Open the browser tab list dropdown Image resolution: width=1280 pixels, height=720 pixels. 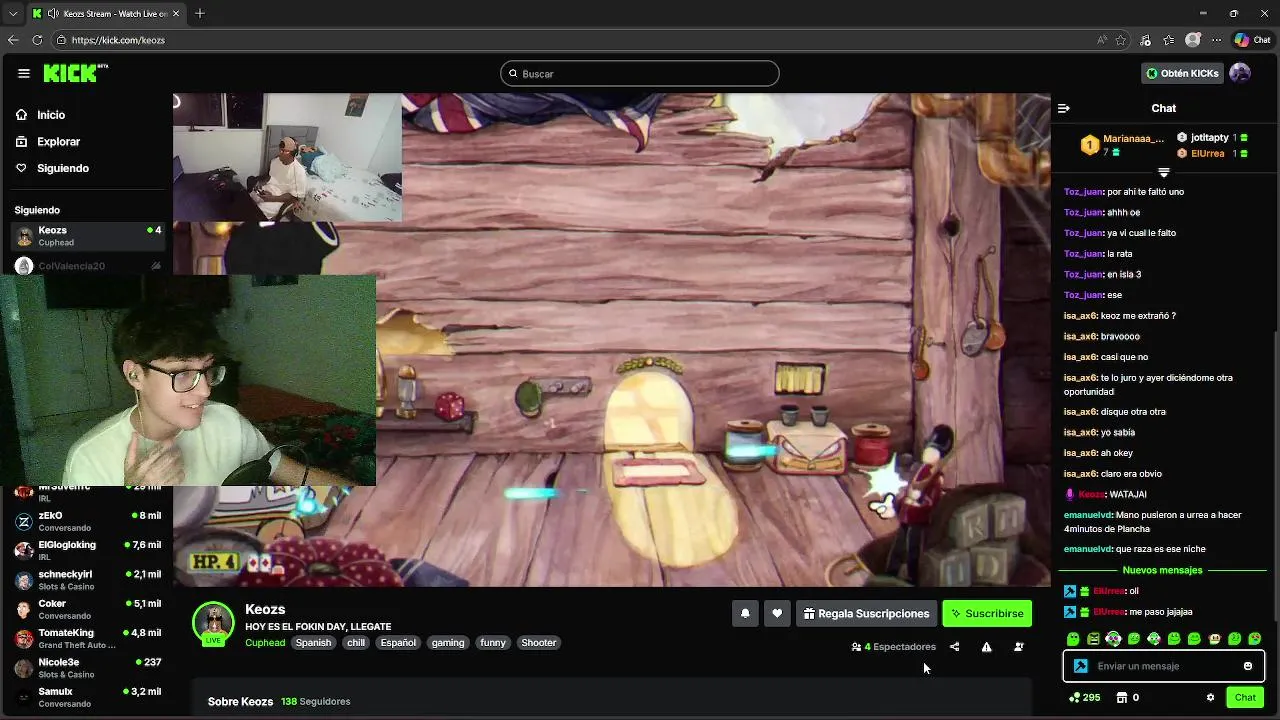point(13,13)
